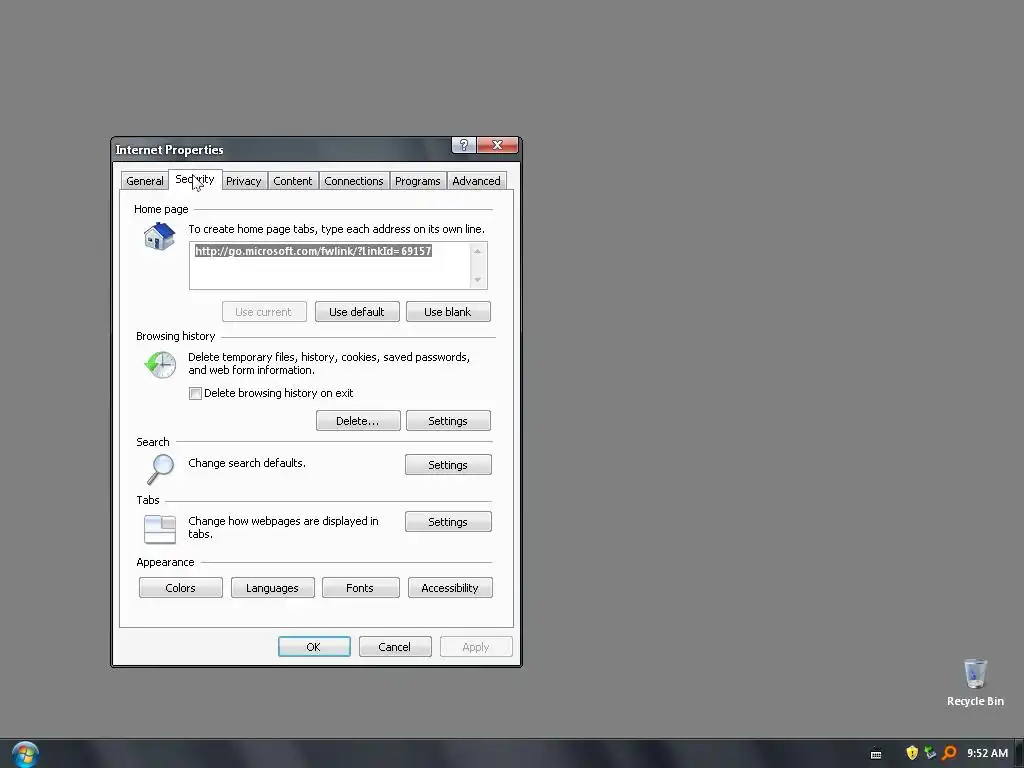1024x768 pixels.
Task: Open the Languages button
Action: click(x=273, y=588)
